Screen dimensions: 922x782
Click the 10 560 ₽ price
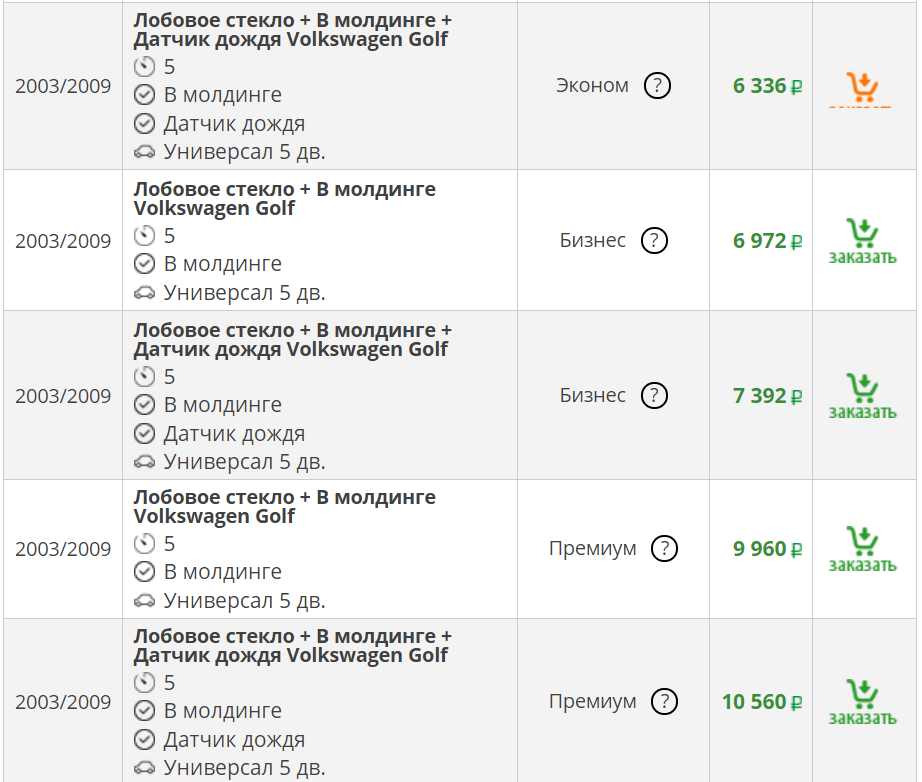[761, 702]
